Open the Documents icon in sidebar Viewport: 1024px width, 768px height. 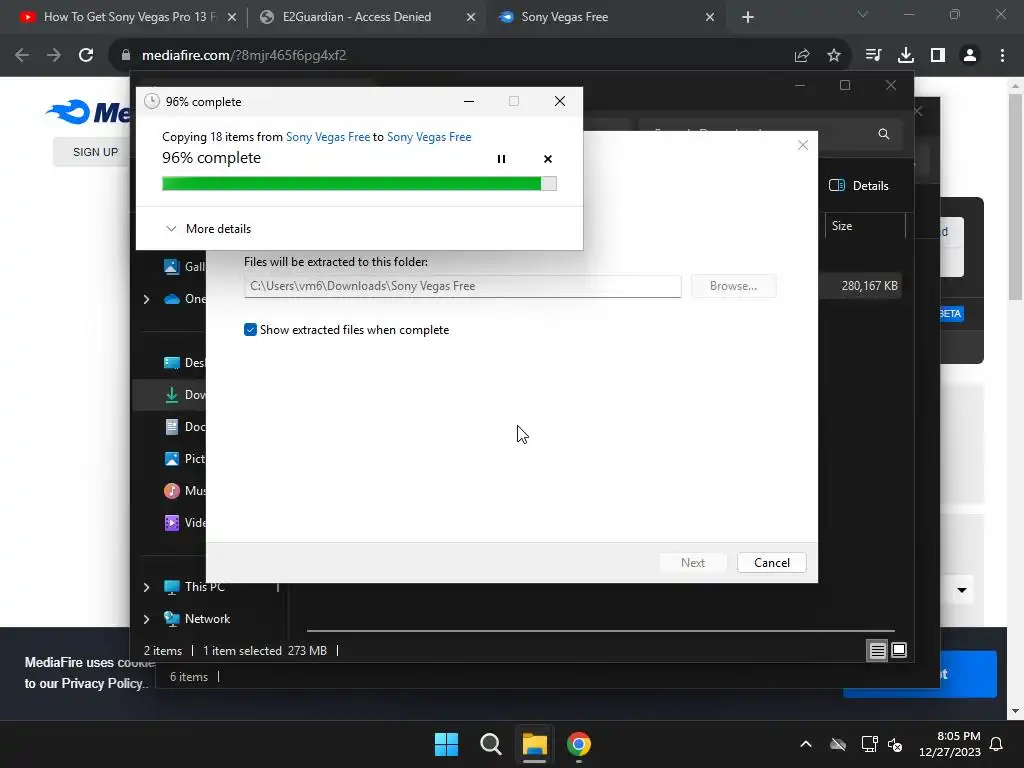[172, 426]
